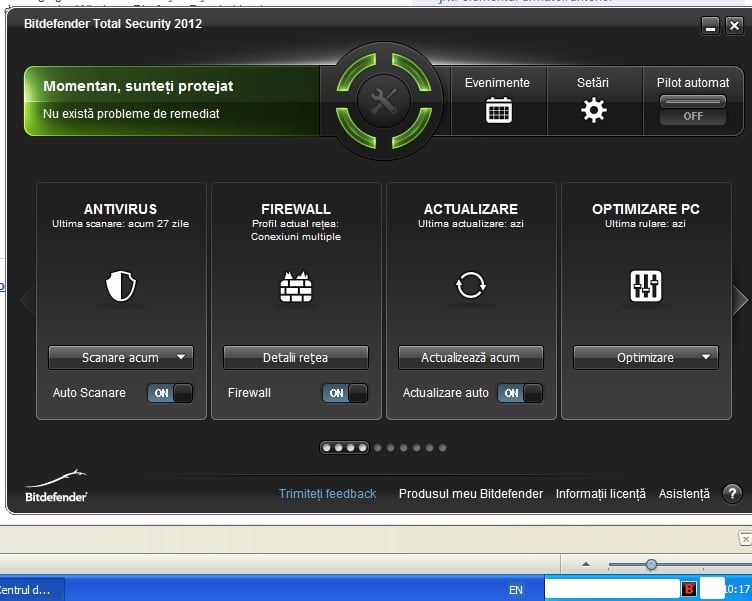Image resolution: width=752 pixels, height=601 pixels.
Task: Show next modules with right arrow
Action: click(740, 300)
